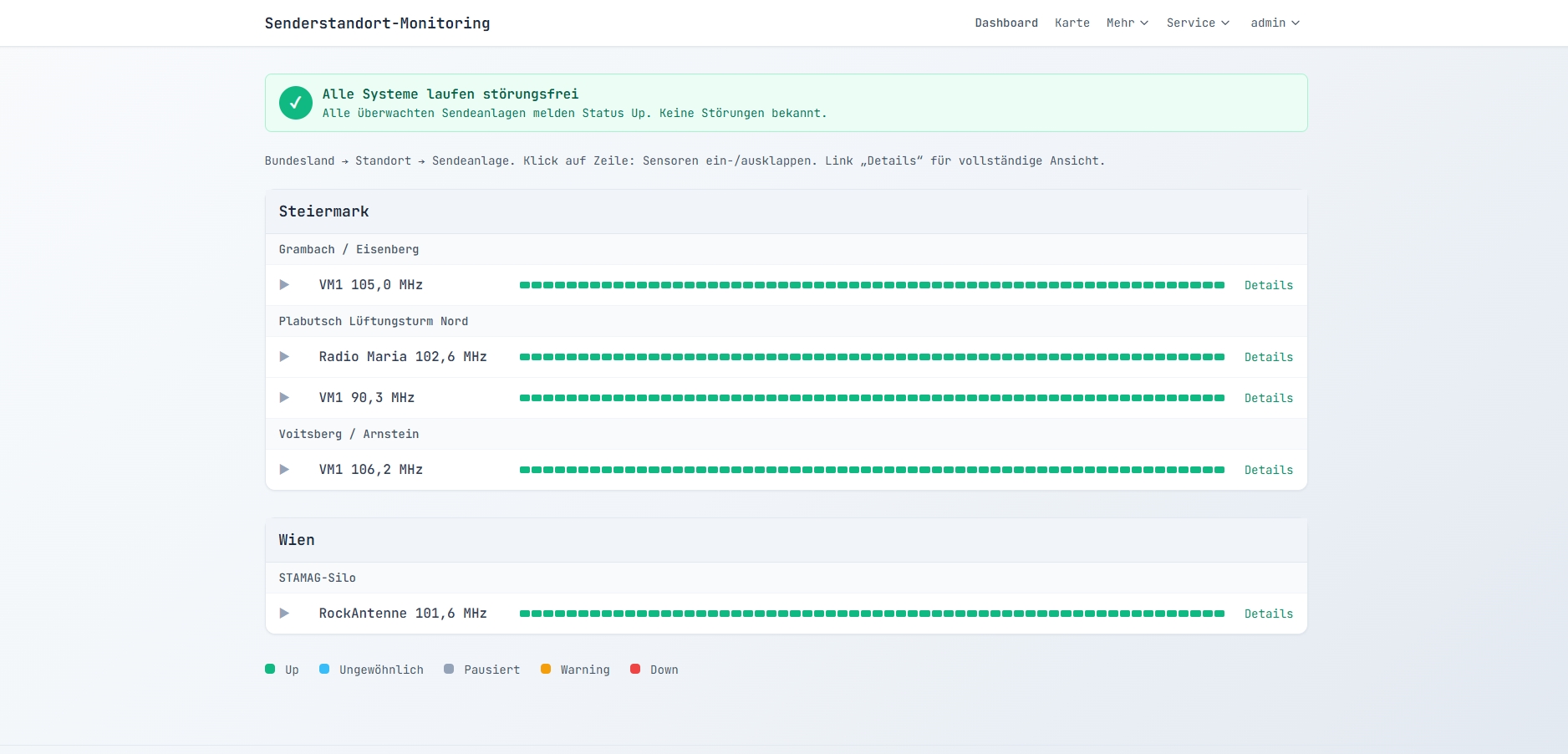Expand Radio Maria 102,6 MHz sensors
The height and width of the screenshot is (754, 1568).
[x=284, y=357]
